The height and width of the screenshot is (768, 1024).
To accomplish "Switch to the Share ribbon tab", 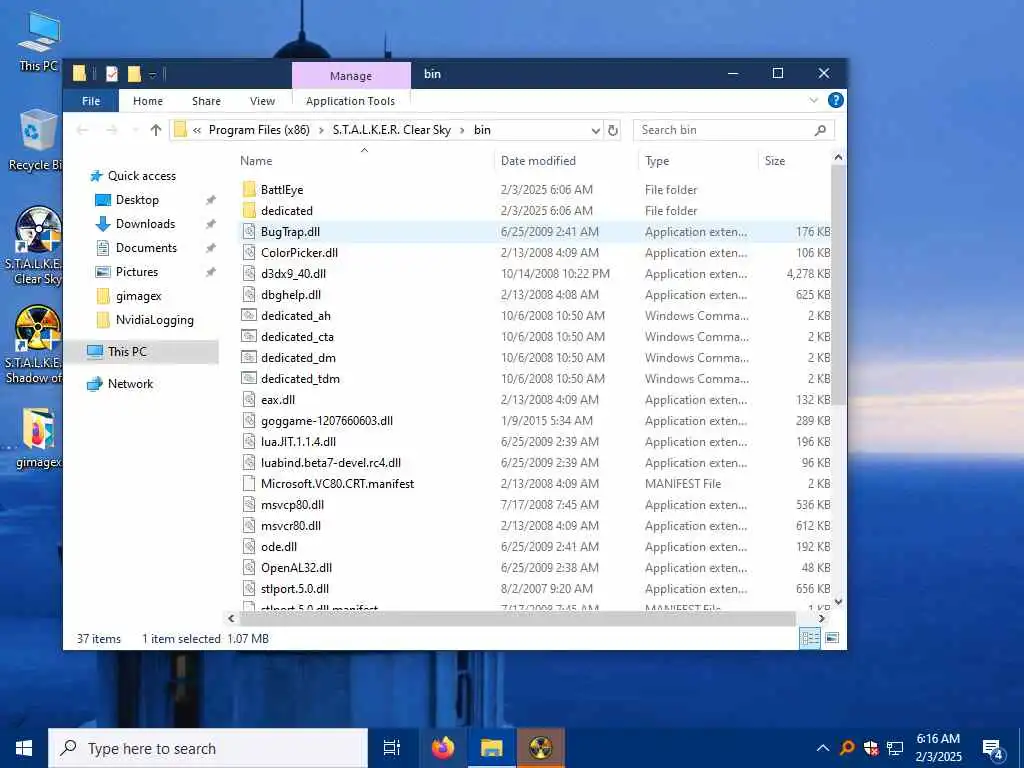I will [206, 101].
